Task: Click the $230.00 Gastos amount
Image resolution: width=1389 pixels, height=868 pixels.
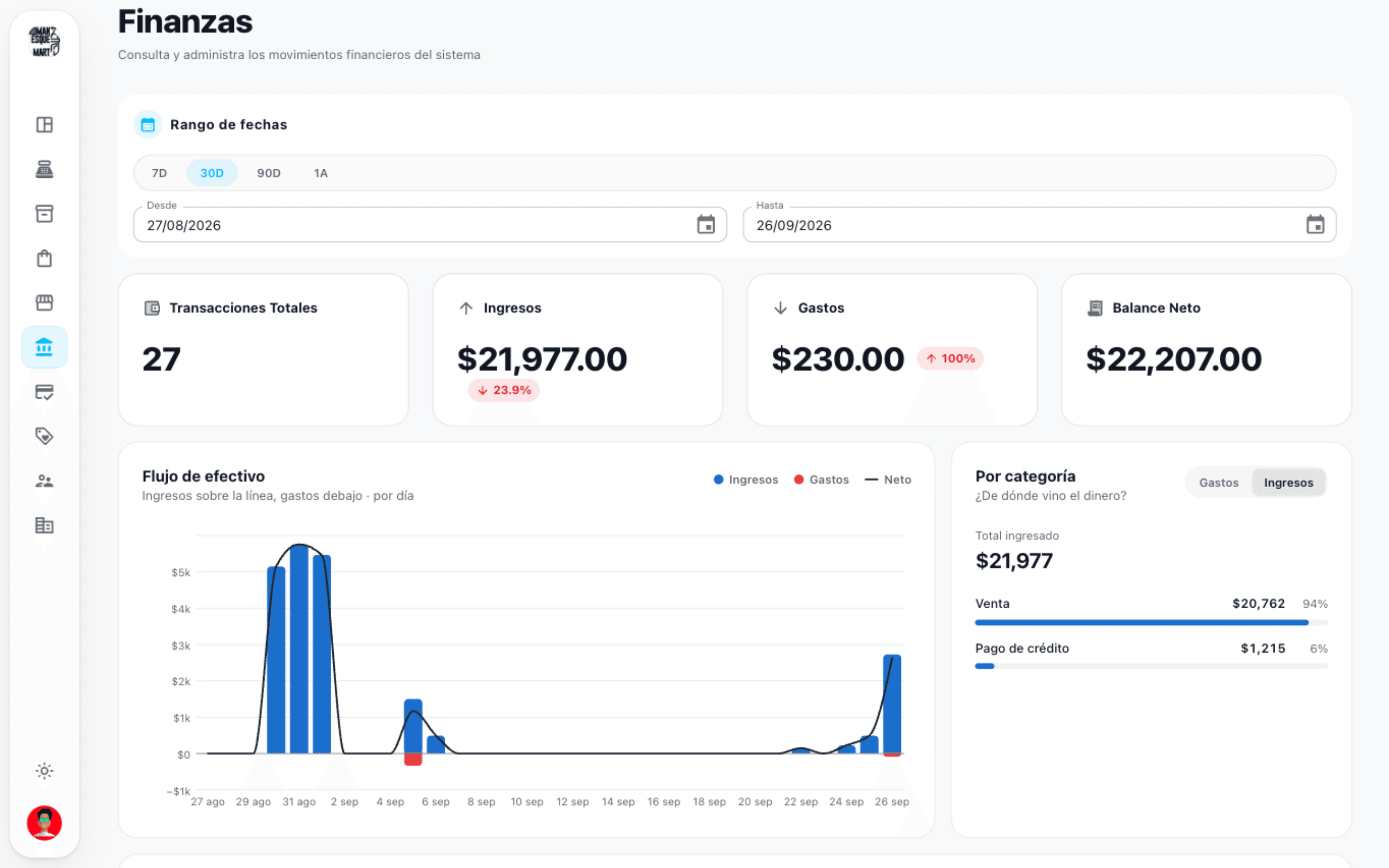Action: (x=838, y=359)
